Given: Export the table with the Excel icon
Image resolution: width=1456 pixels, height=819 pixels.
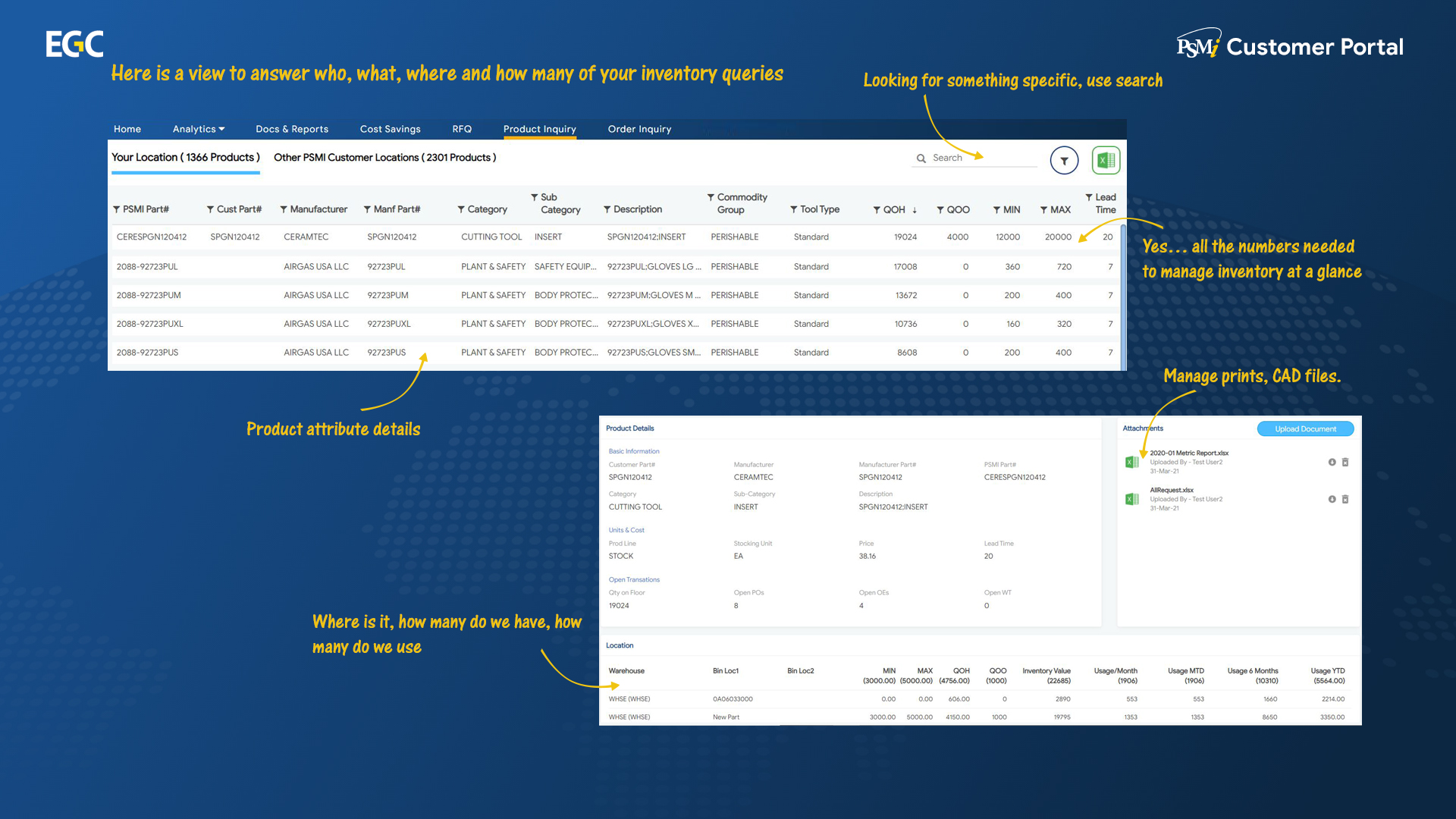Looking at the screenshot, I should (x=1106, y=161).
